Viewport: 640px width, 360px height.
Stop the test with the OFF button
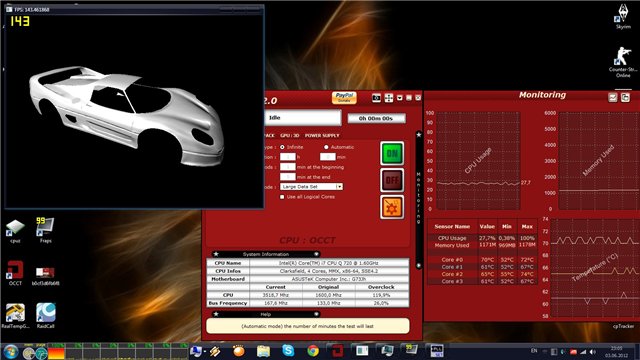pyautogui.click(x=392, y=180)
